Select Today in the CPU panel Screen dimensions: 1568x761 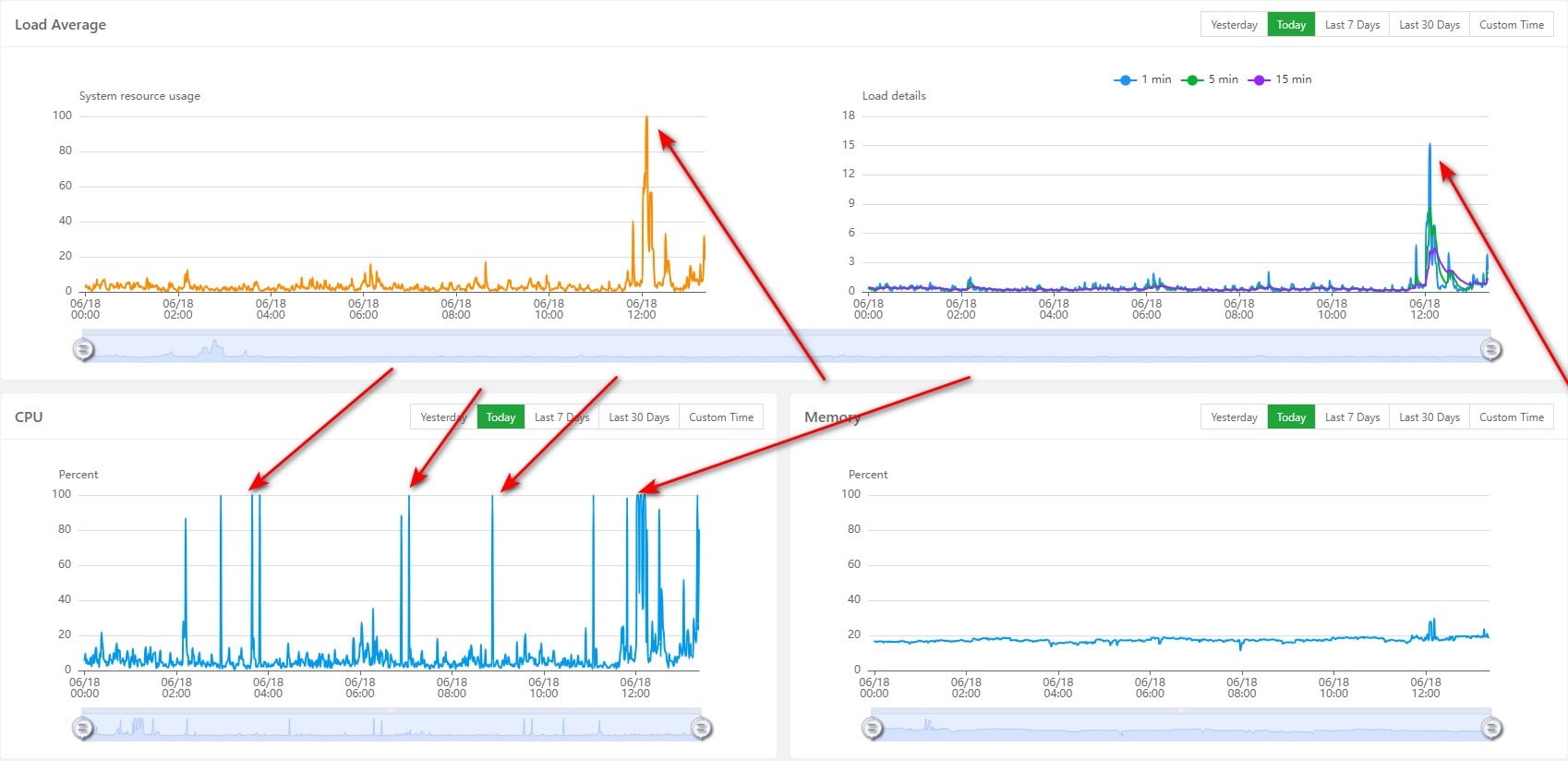click(501, 417)
